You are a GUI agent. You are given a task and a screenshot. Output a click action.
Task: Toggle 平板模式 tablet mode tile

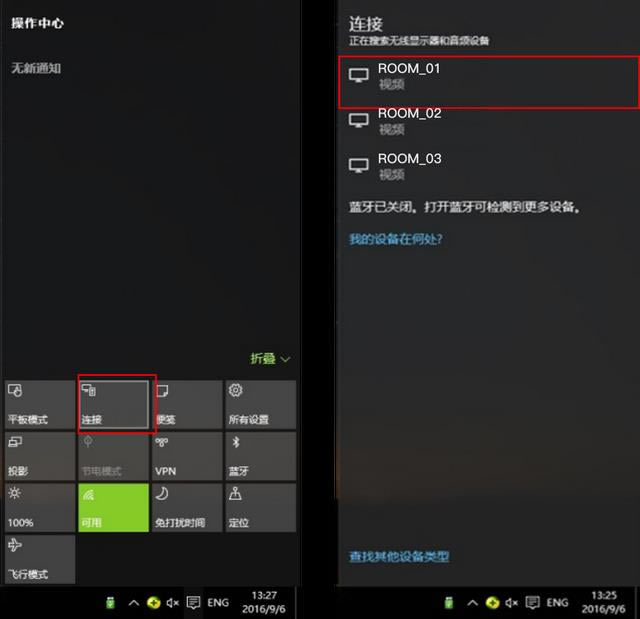click(x=40, y=404)
